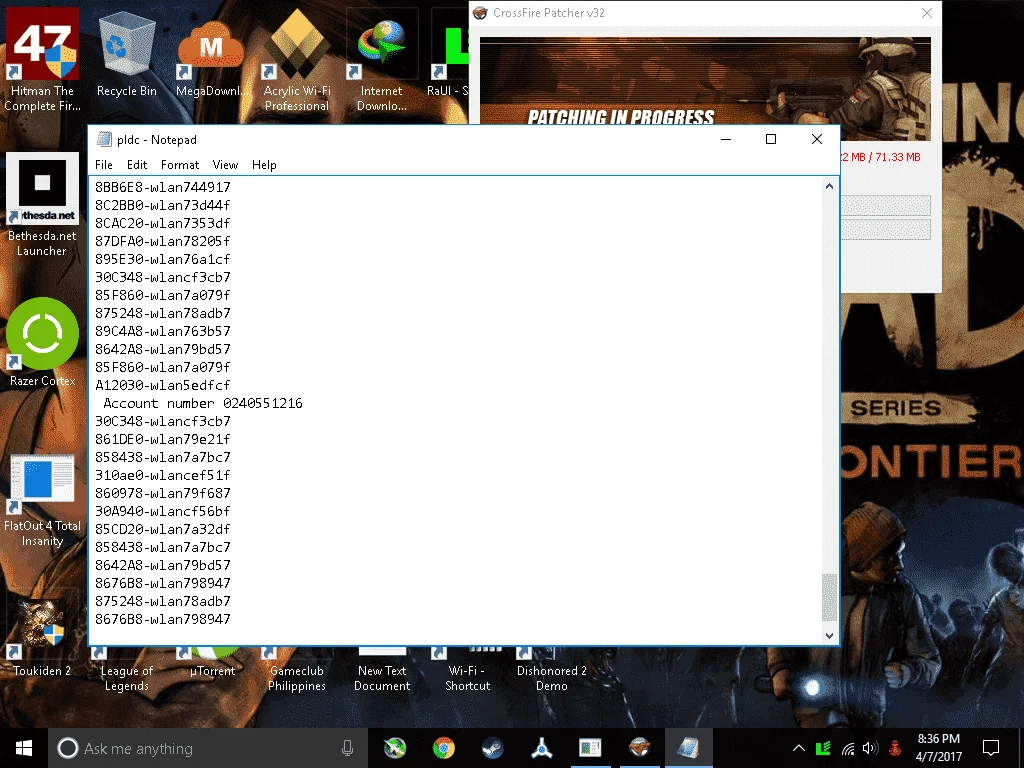The image size is (1024, 768).
Task: Open Notepad View menu
Action: [225, 165]
